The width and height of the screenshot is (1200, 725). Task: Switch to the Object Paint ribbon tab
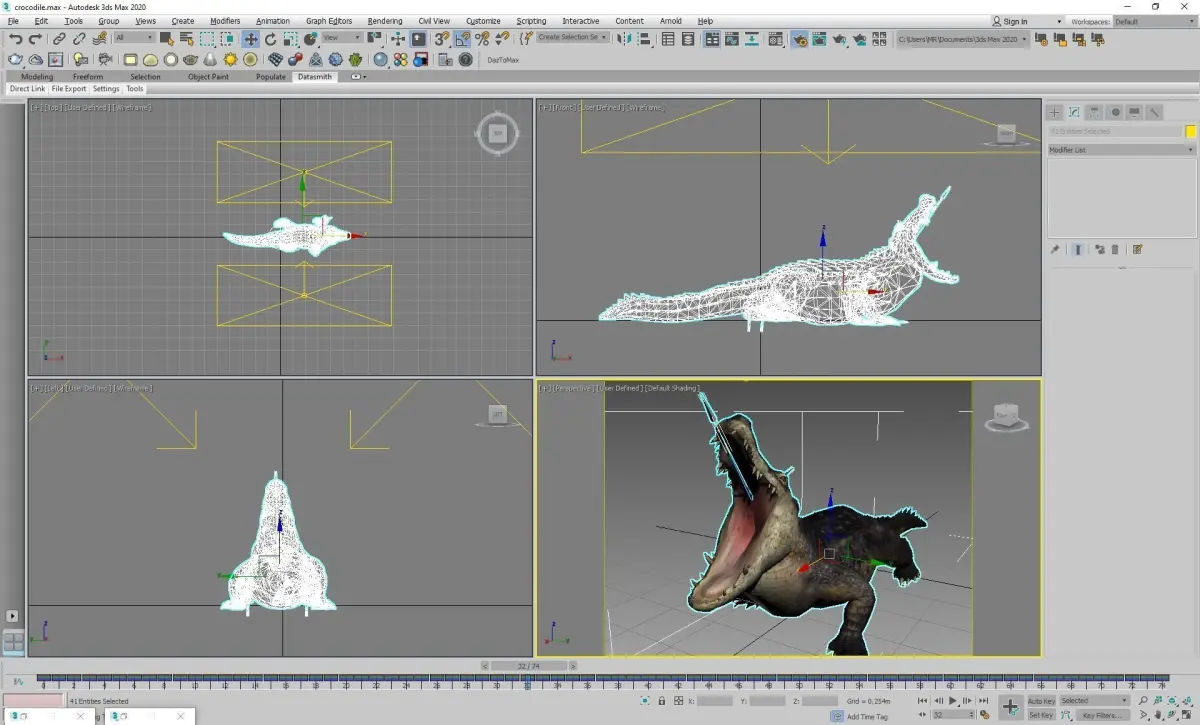tap(208, 77)
